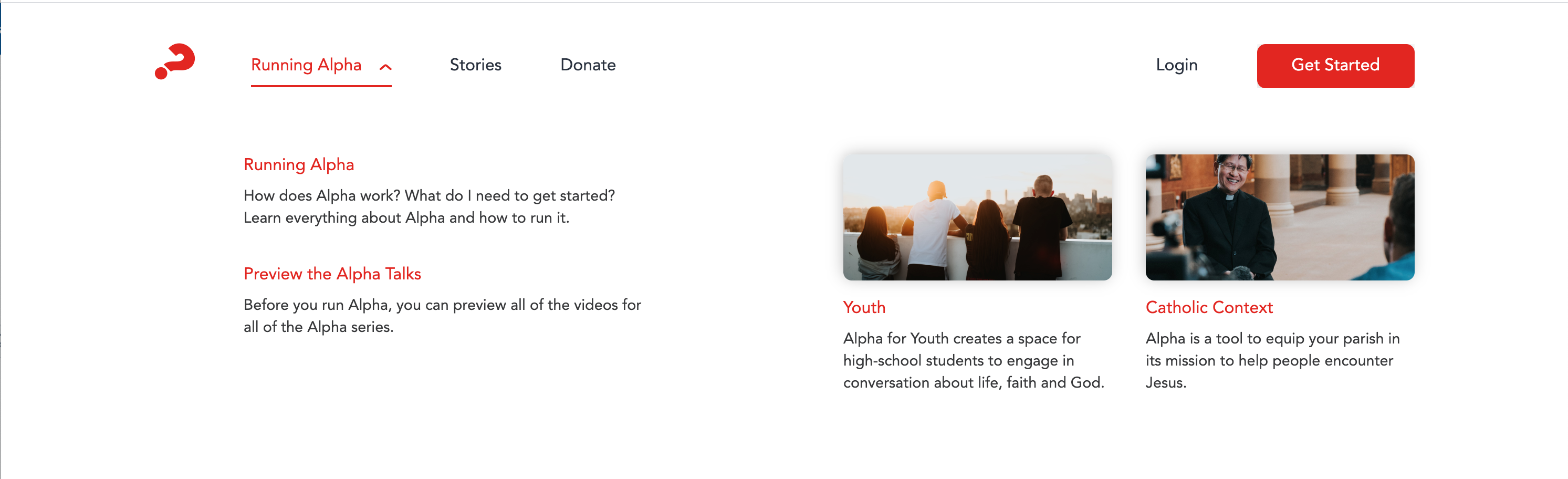Click the 'Learn everything about Alpha' text line
The width and height of the screenshot is (1568, 479).
pyautogui.click(x=406, y=218)
